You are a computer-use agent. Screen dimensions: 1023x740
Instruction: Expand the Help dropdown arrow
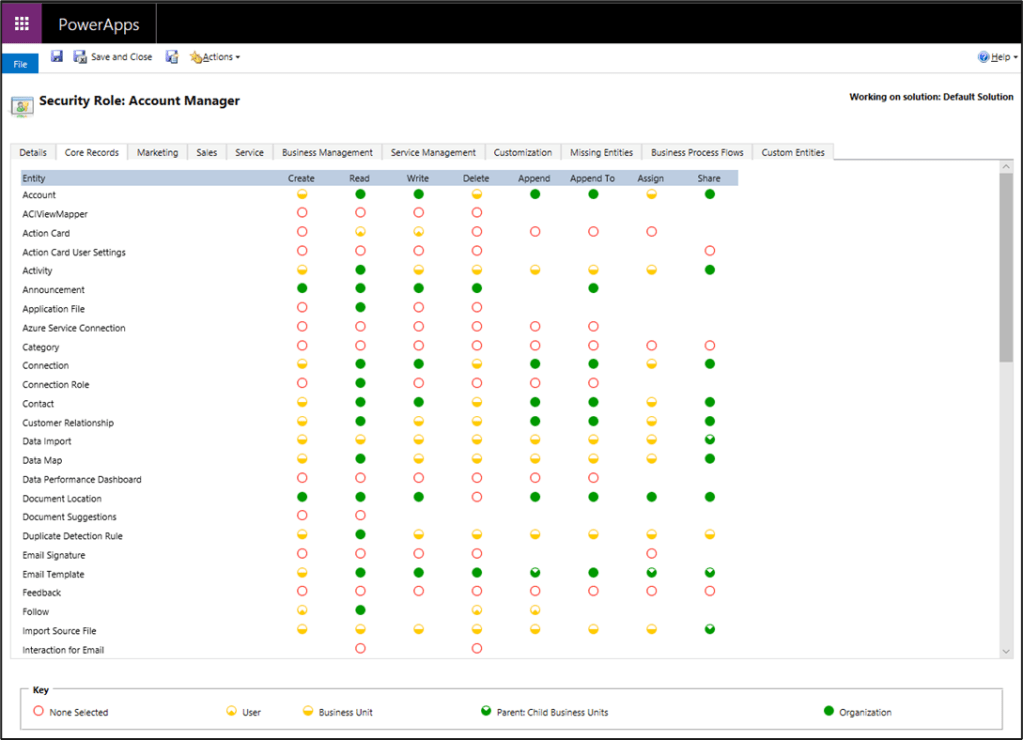(x=1013, y=57)
